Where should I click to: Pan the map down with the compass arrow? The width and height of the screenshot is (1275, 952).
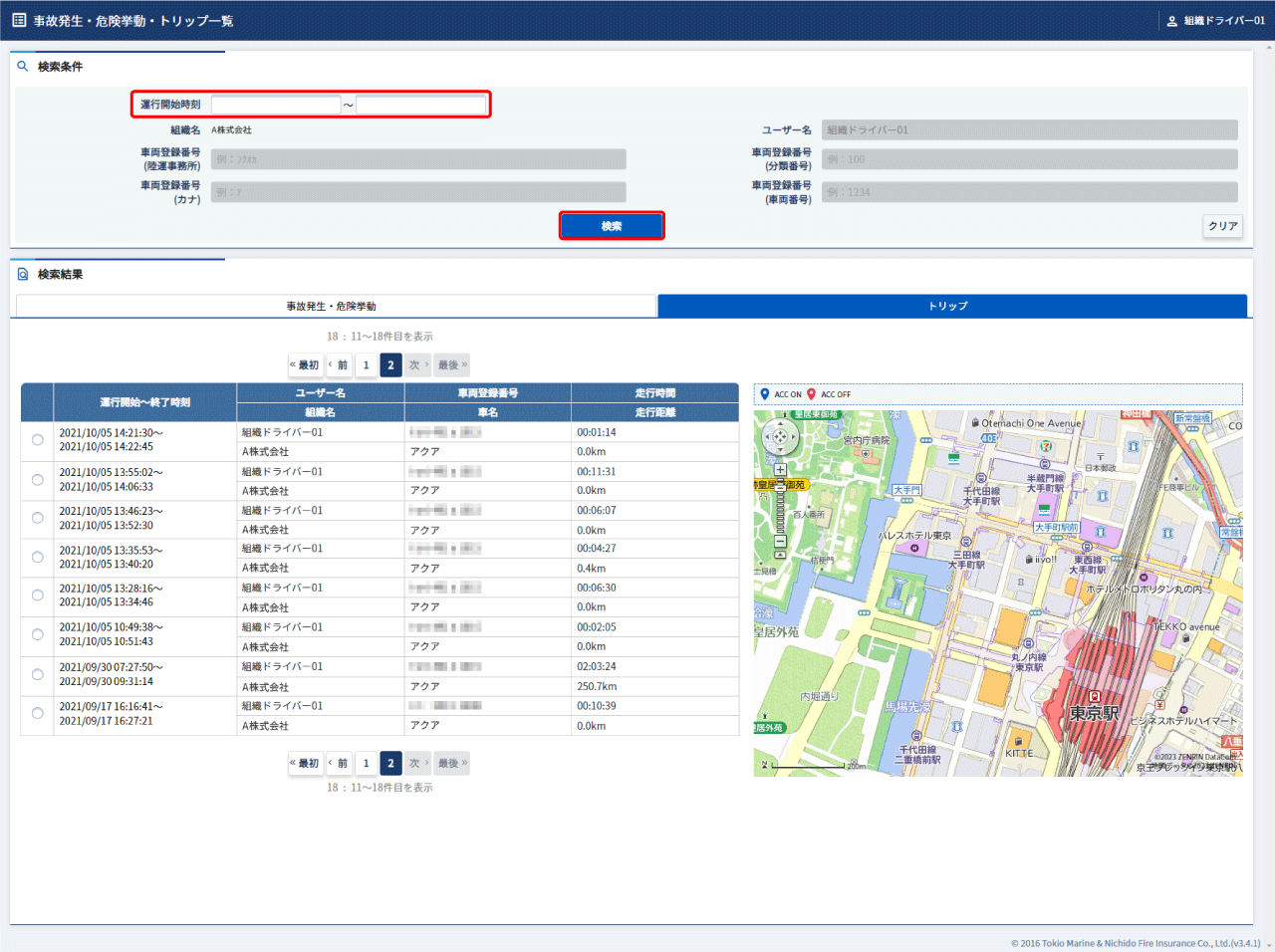coord(780,448)
